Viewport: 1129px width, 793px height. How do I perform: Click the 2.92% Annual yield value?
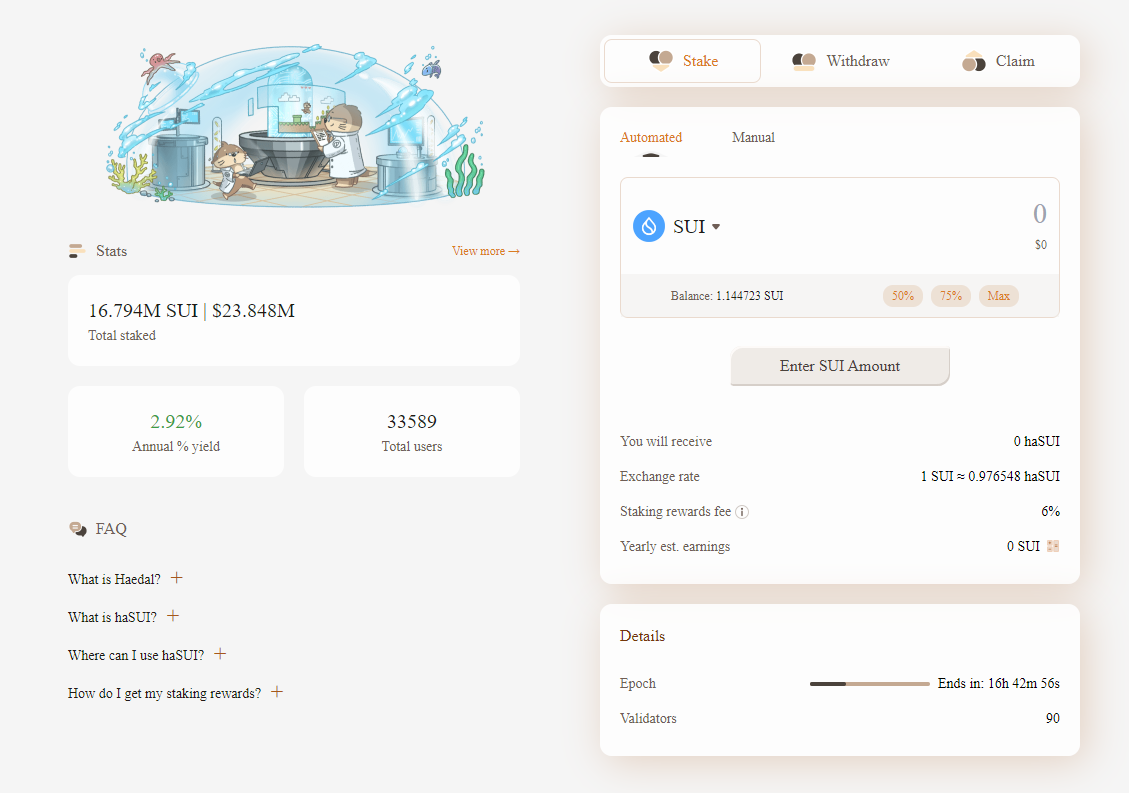pos(176,421)
